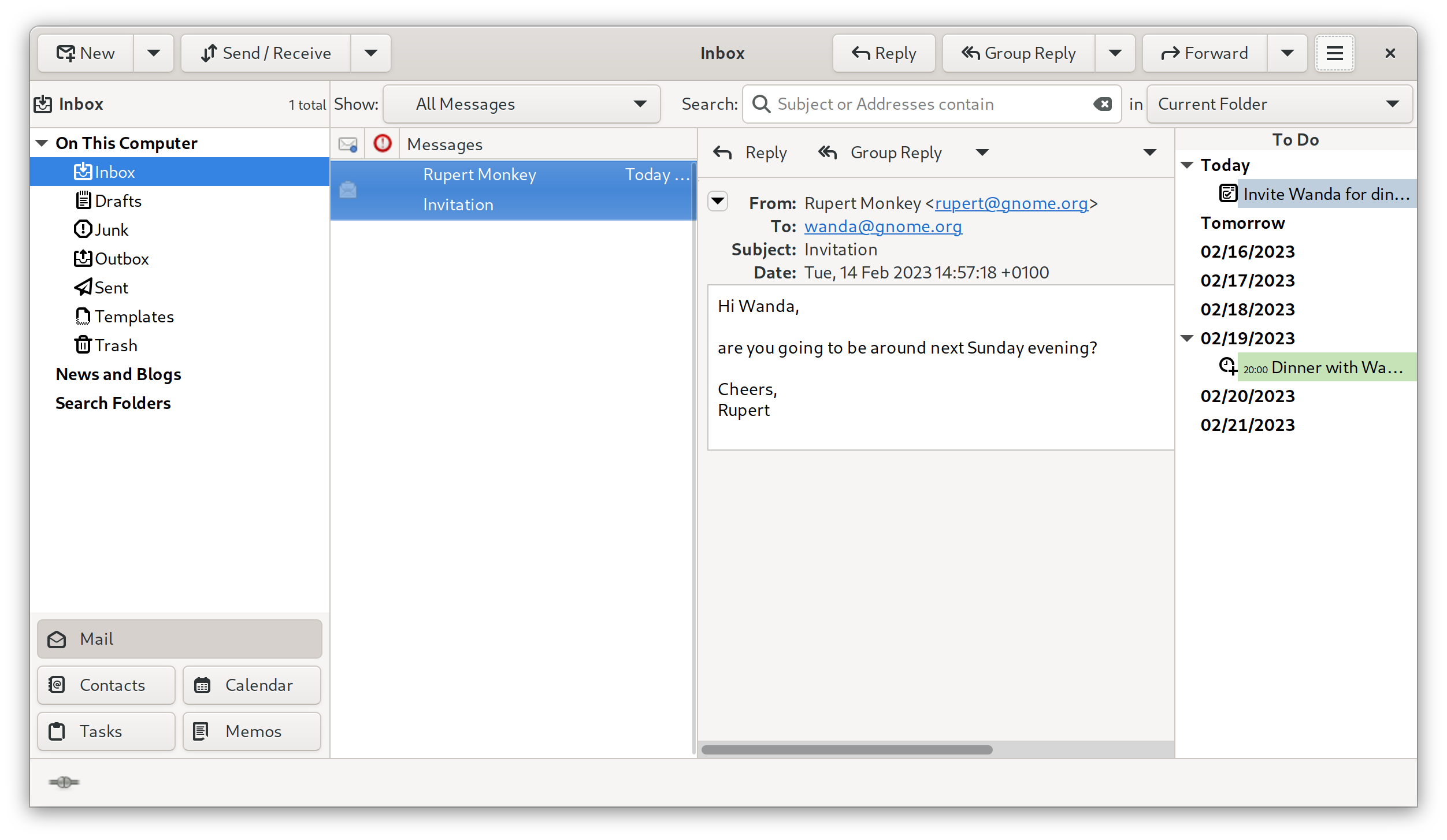Image resolution: width=1447 pixels, height=840 pixels.
Task: Open the Current Folder search scope dropdown
Action: [1279, 104]
